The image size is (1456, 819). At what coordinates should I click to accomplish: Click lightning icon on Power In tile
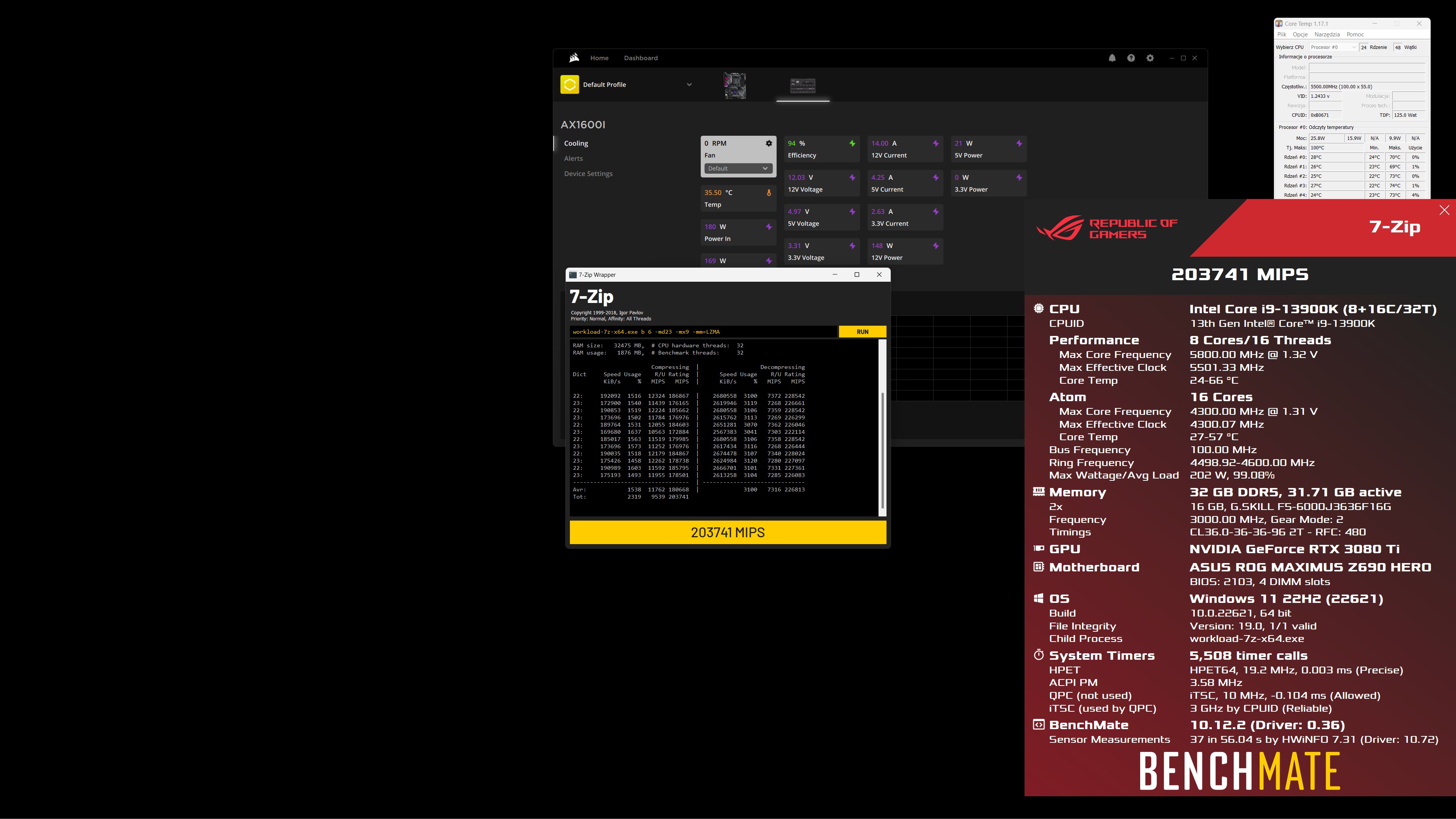point(769,227)
